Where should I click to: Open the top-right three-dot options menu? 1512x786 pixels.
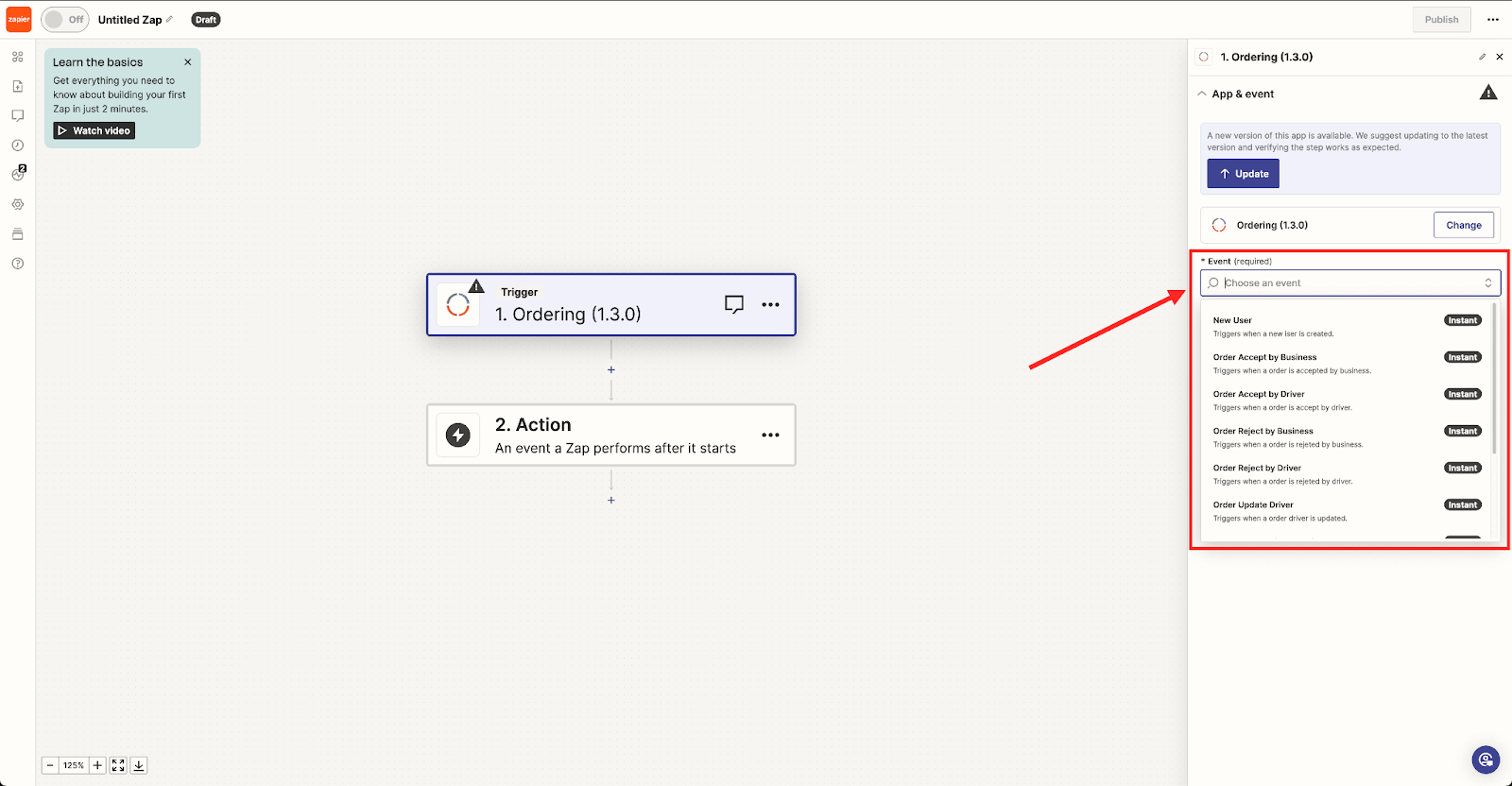click(1493, 19)
